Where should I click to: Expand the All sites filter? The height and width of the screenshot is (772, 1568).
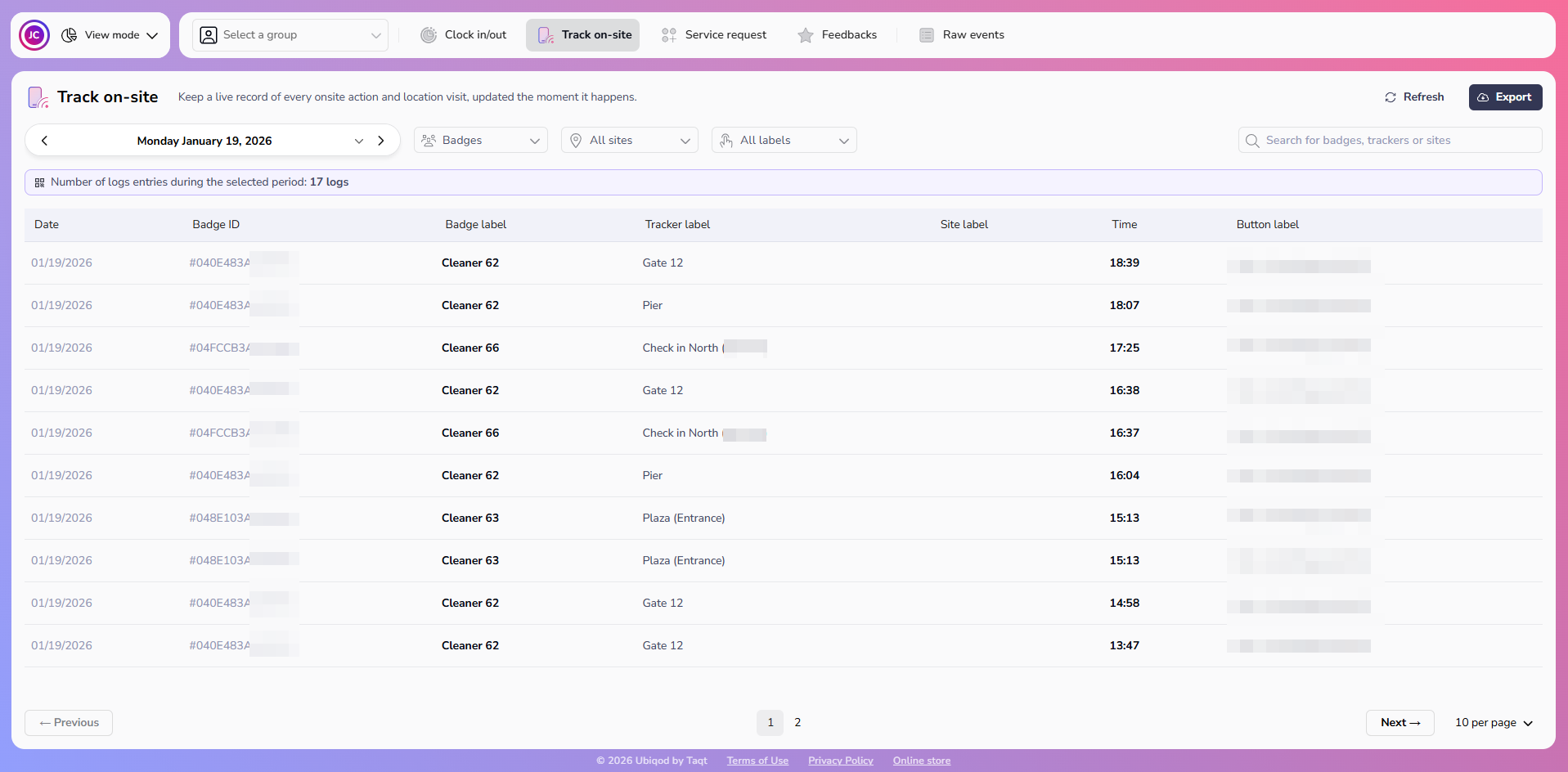pyautogui.click(x=629, y=141)
